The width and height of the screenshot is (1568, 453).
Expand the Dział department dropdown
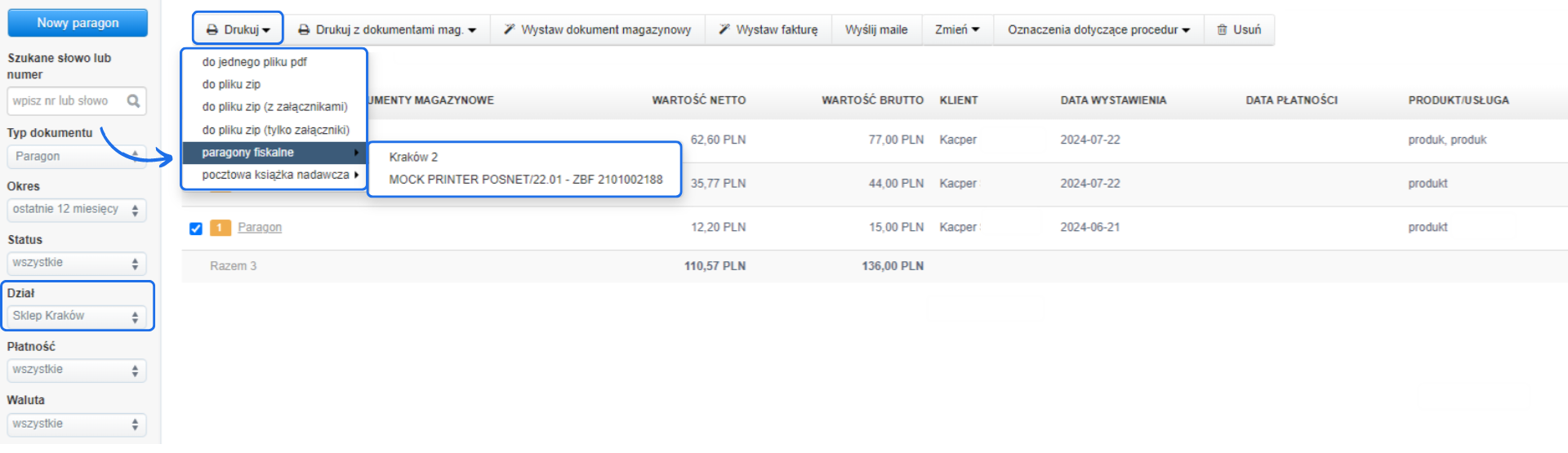click(76, 317)
